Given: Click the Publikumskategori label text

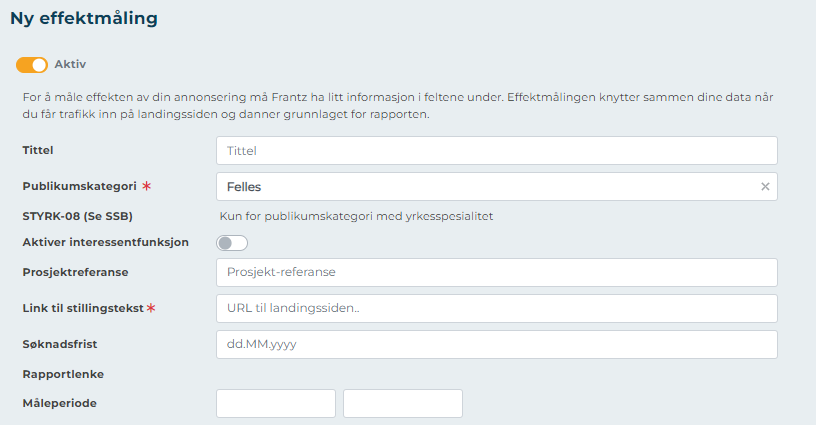Looking at the screenshot, I should [x=79, y=187].
